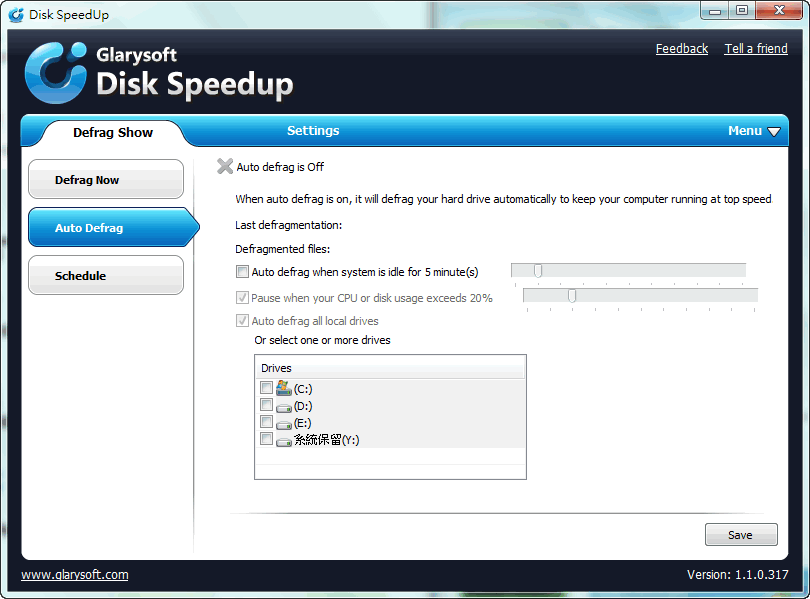Toggle pause when CPU usage exceeds 20%
The height and width of the screenshot is (599, 810).
(242, 297)
